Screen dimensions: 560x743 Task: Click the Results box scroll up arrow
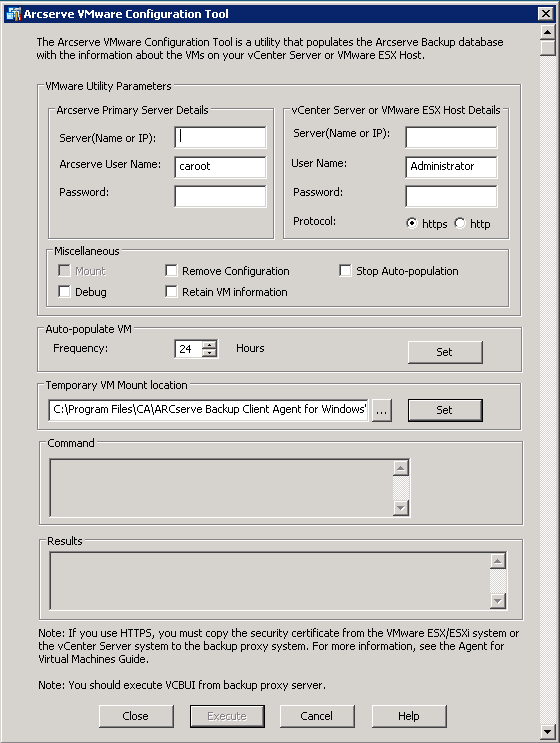tap(497, 561)
